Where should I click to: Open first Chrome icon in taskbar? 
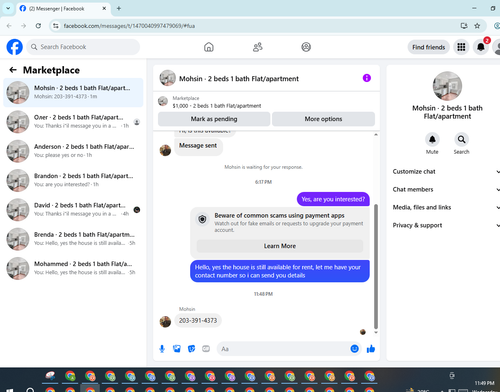70,376
